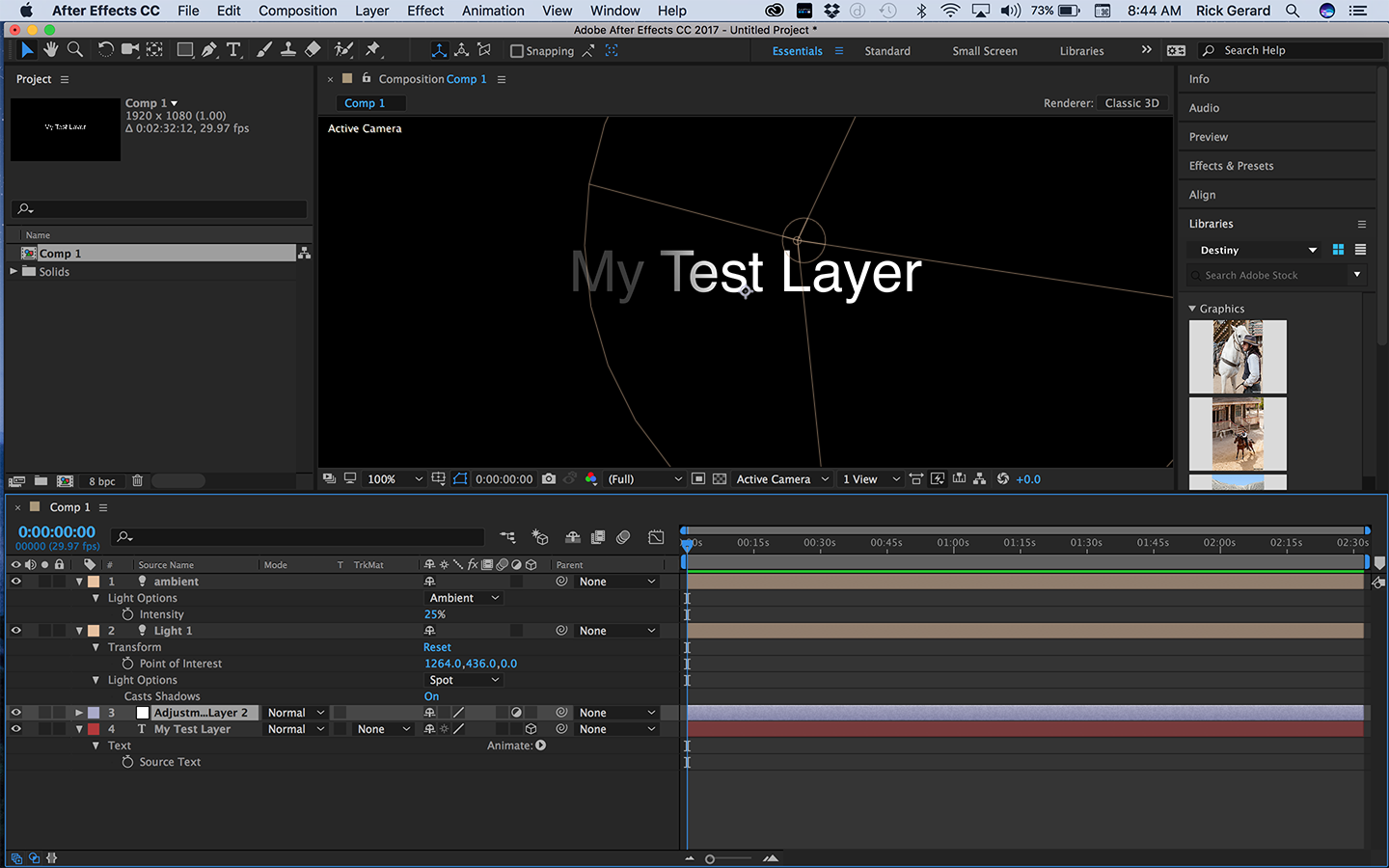The image size is (1389, 868).
Task: Open the Animation menu
Action: click(x=493, y=11)
